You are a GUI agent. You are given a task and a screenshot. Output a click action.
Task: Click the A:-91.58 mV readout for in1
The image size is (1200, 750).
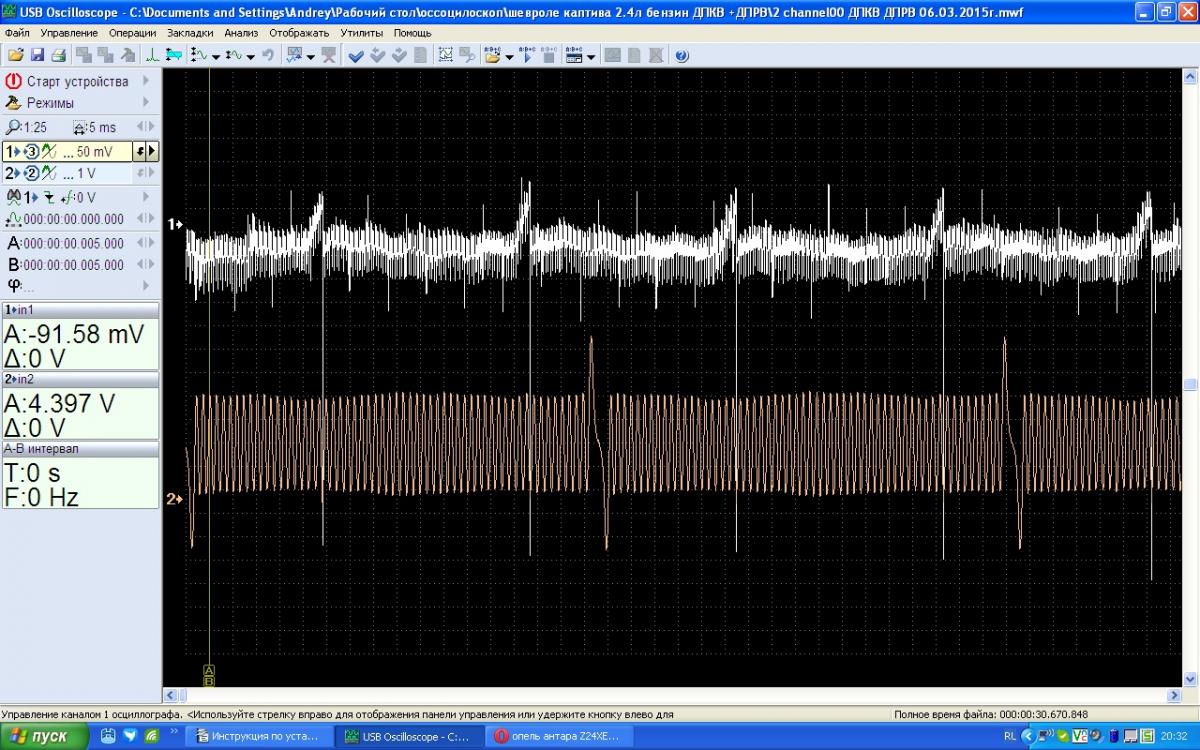pos(74,333)
